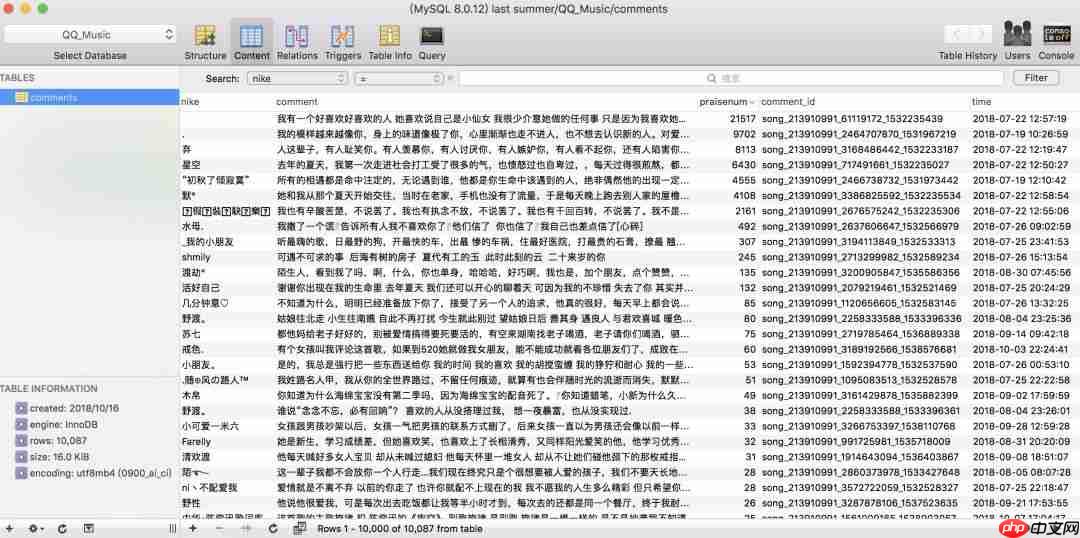Click the sidebar resize grip handle
The image size is (1080, 538).
[172, 528]
